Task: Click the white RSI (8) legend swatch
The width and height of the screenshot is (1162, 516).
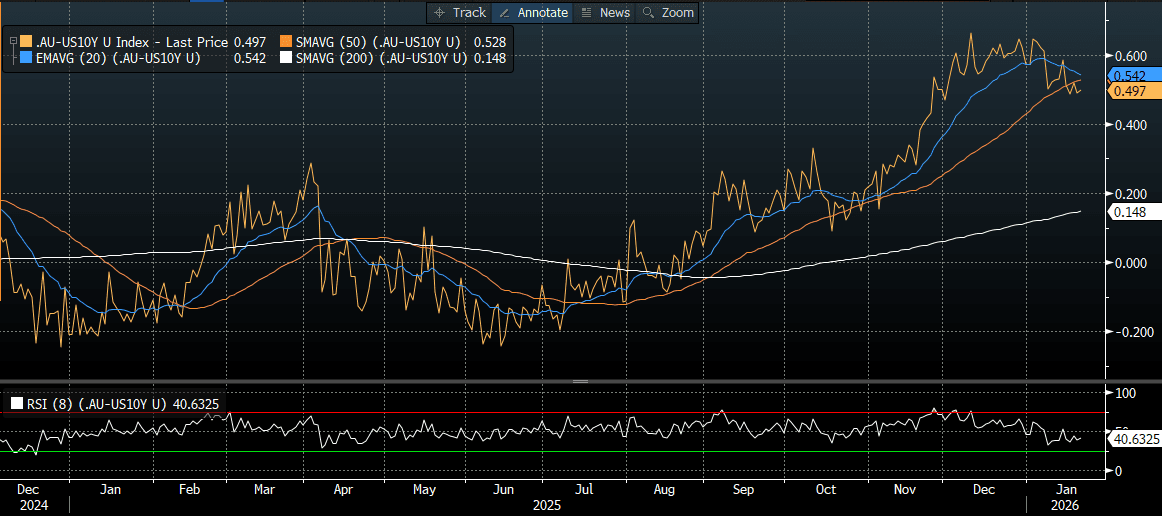Action: click(17, 404)
